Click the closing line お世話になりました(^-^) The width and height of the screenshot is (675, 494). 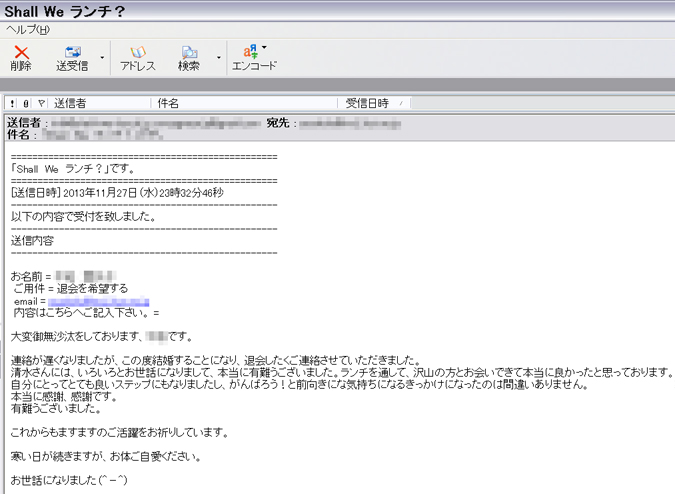pos(69,480)
